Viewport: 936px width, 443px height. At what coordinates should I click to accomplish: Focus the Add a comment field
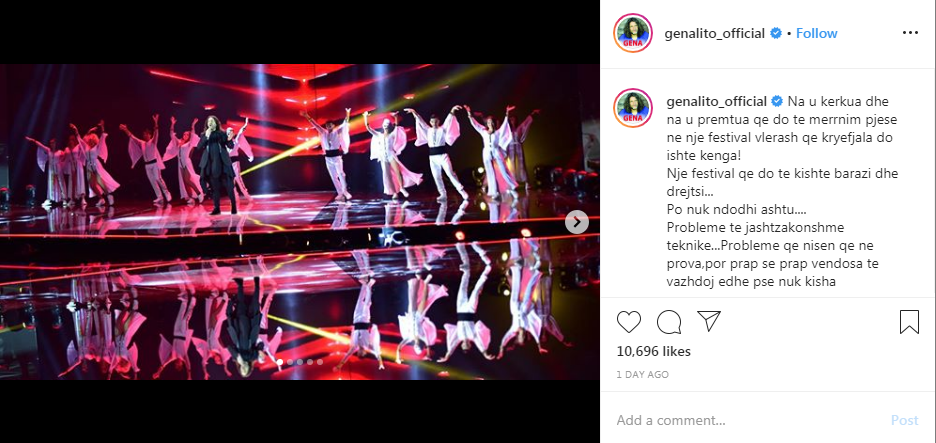[x=746, y=420]
